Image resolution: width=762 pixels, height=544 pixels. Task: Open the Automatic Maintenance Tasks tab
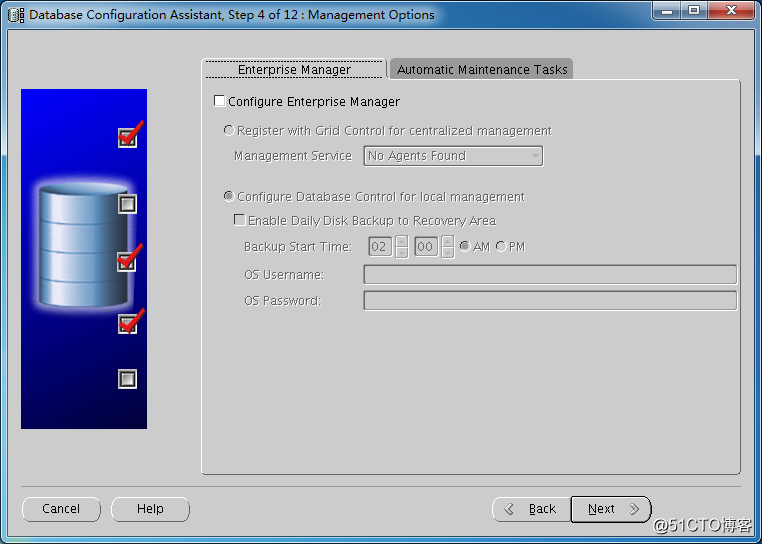[x=482, y=70]
